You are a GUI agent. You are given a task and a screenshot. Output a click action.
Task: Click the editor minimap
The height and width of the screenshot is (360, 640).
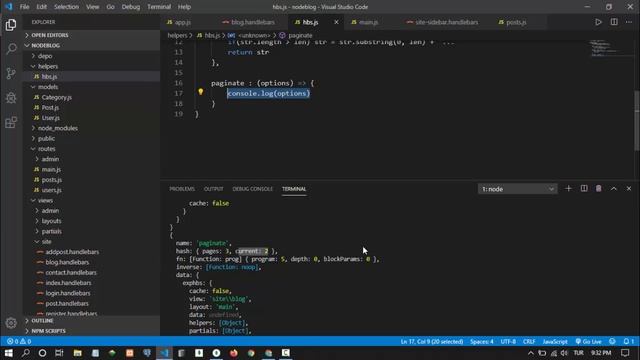pos(610,48)
